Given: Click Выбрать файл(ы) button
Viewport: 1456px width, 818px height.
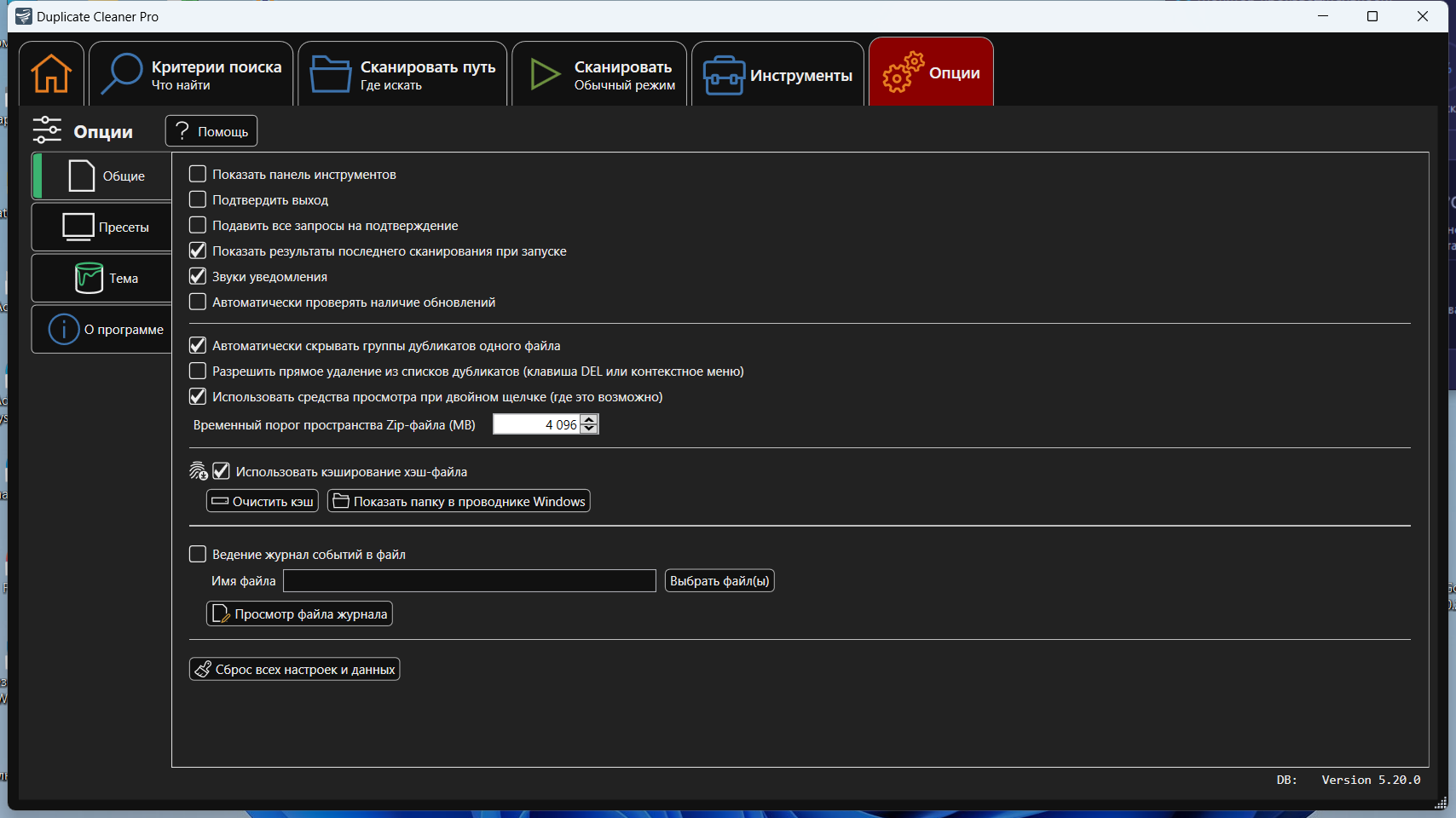Looking at the screenshot, I should point(719,580).
